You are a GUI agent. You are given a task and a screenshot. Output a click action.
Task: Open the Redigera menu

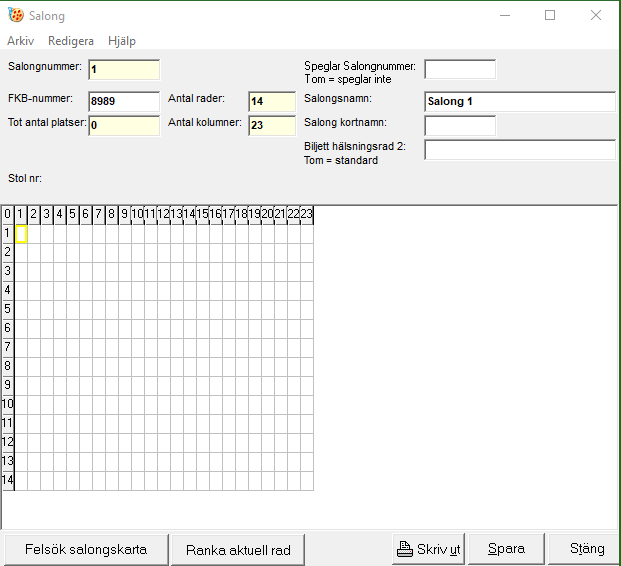[71, 41]
